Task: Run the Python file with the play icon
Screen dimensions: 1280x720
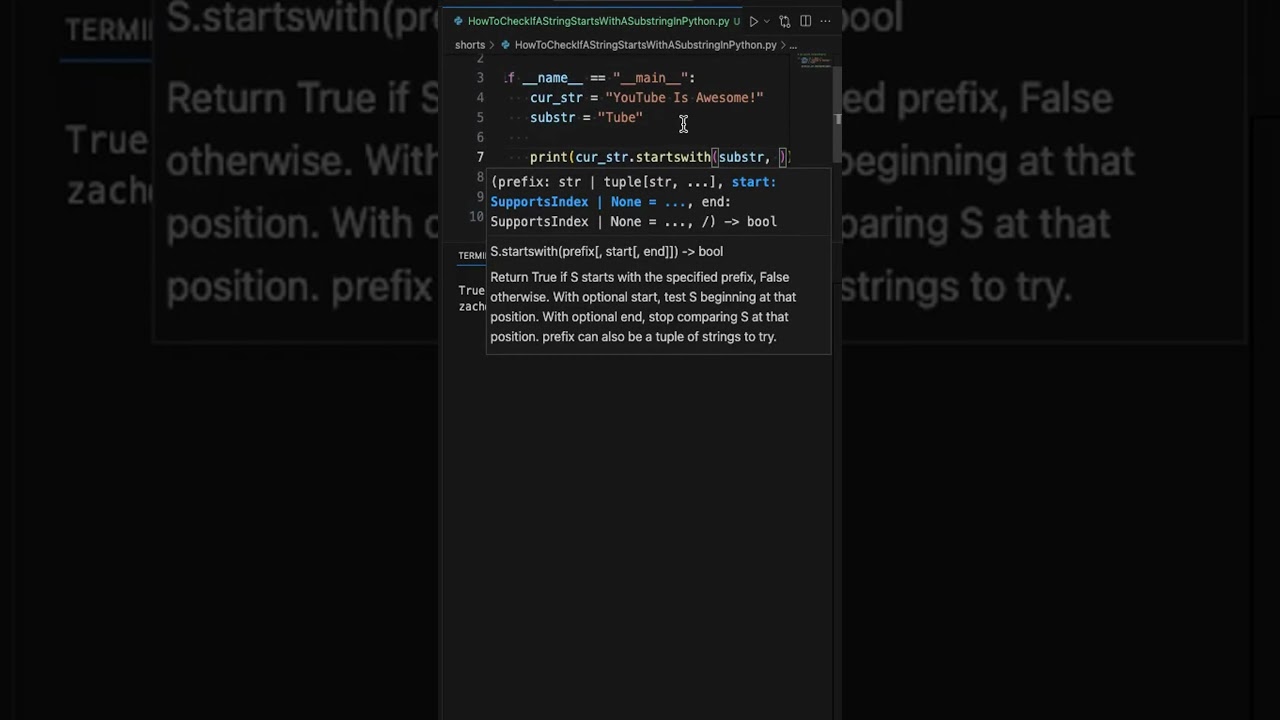Action: [x=754, y=21]
